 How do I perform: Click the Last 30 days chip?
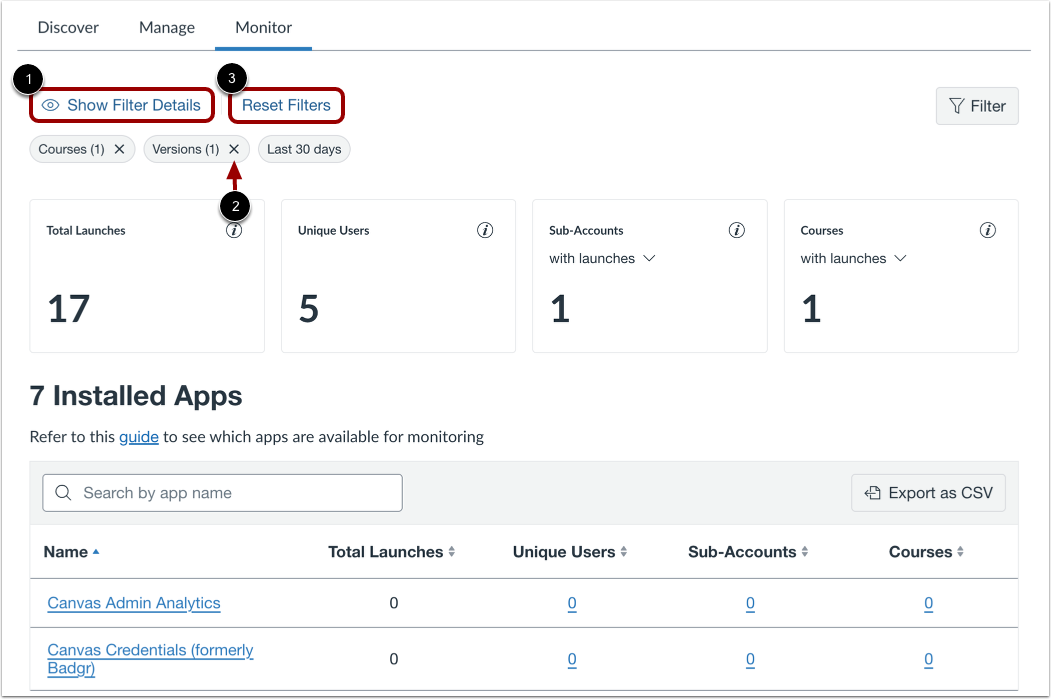tap(304, 149)
